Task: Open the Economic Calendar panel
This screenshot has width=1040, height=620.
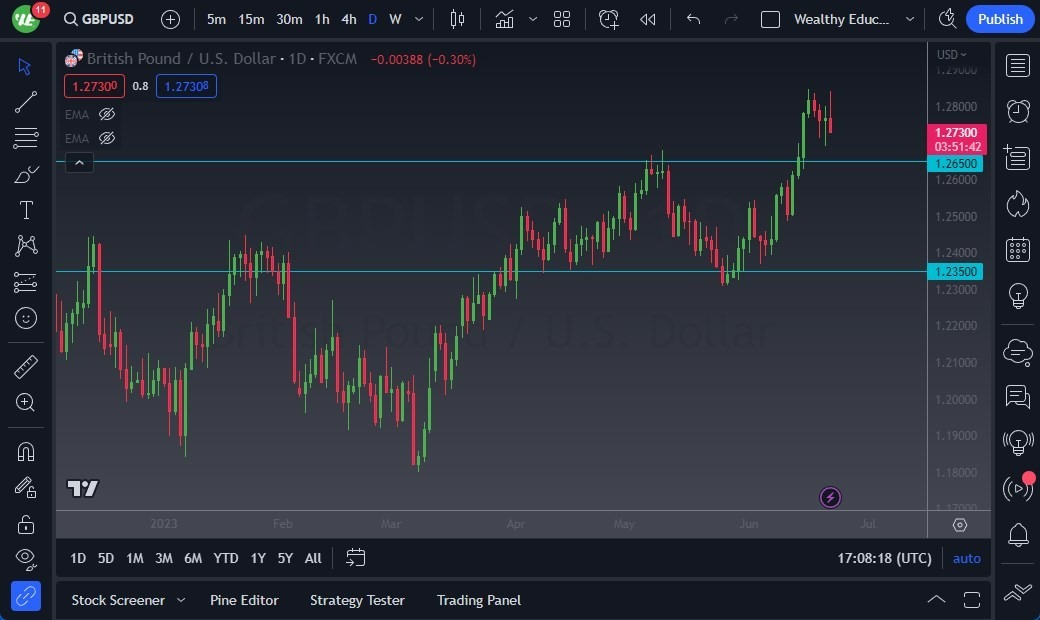Action: click(x=1017, y=249)
